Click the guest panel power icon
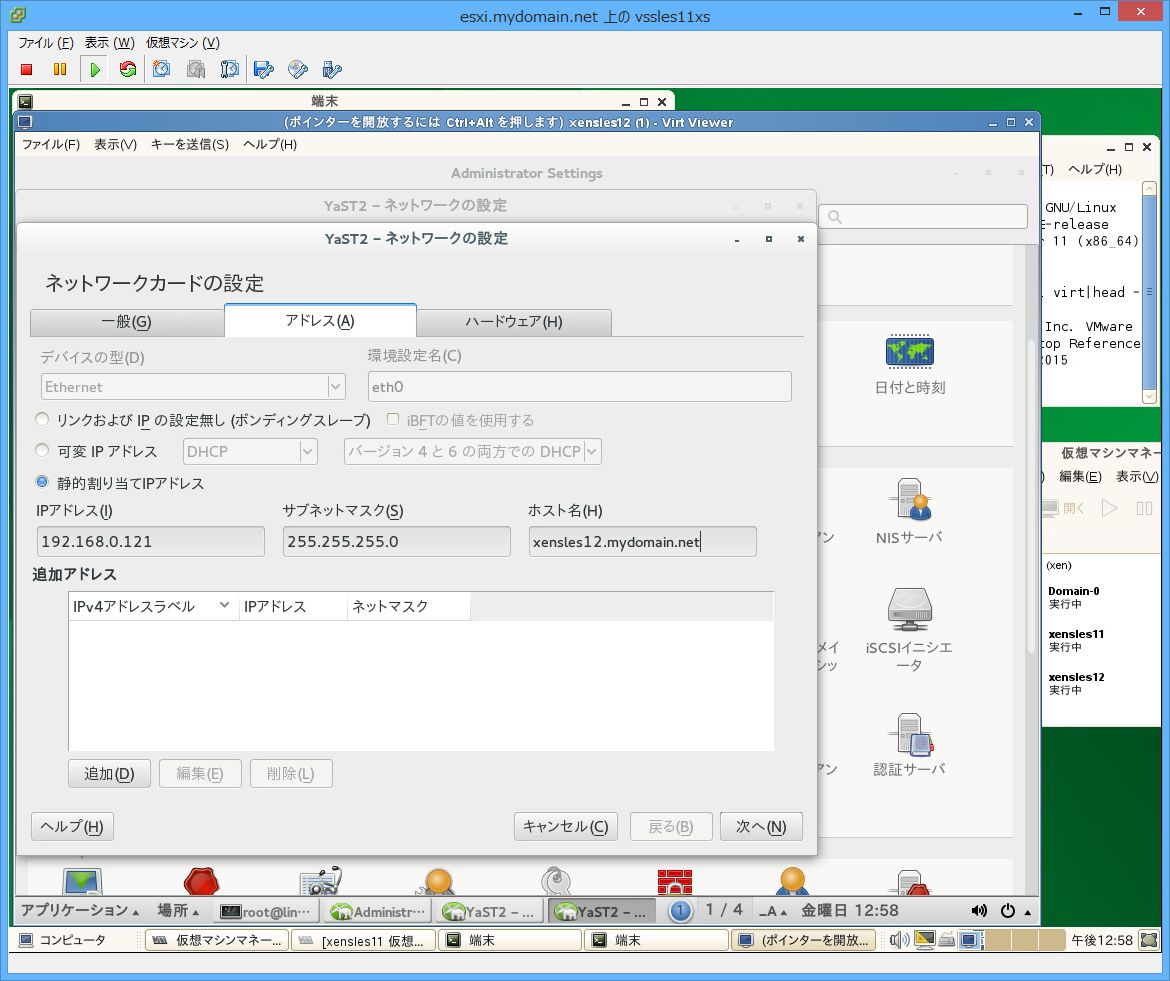Screen dimensions: 1170x981 click(1007, 910)
